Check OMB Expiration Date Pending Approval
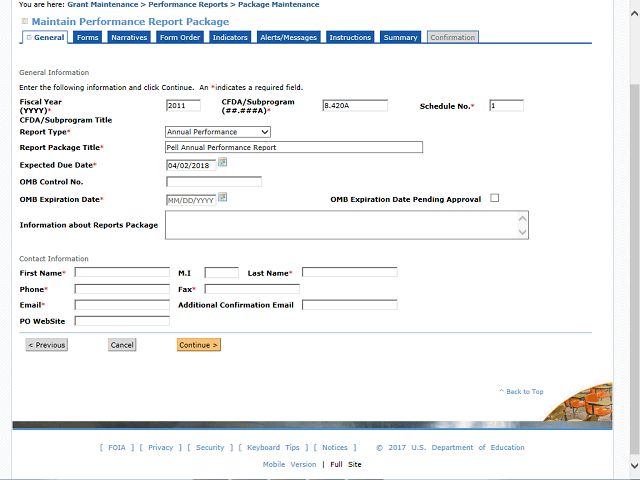Screen dimensions: 640x480 click(494, 198)
